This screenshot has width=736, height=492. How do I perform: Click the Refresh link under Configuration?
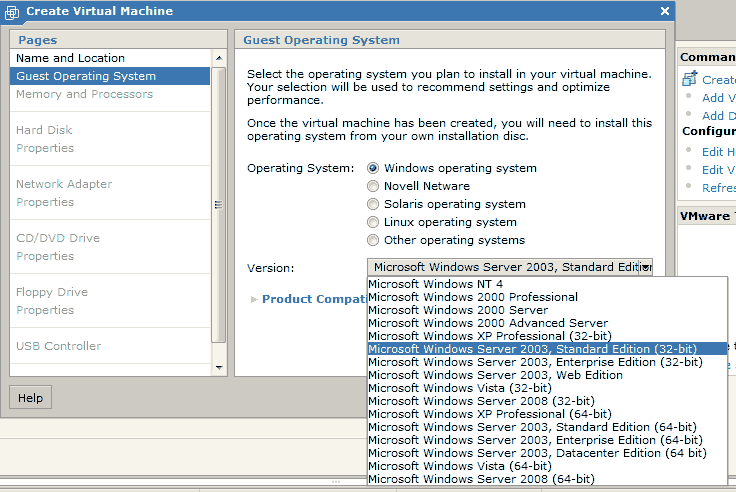pyautogui.click(x=718, y=188)
